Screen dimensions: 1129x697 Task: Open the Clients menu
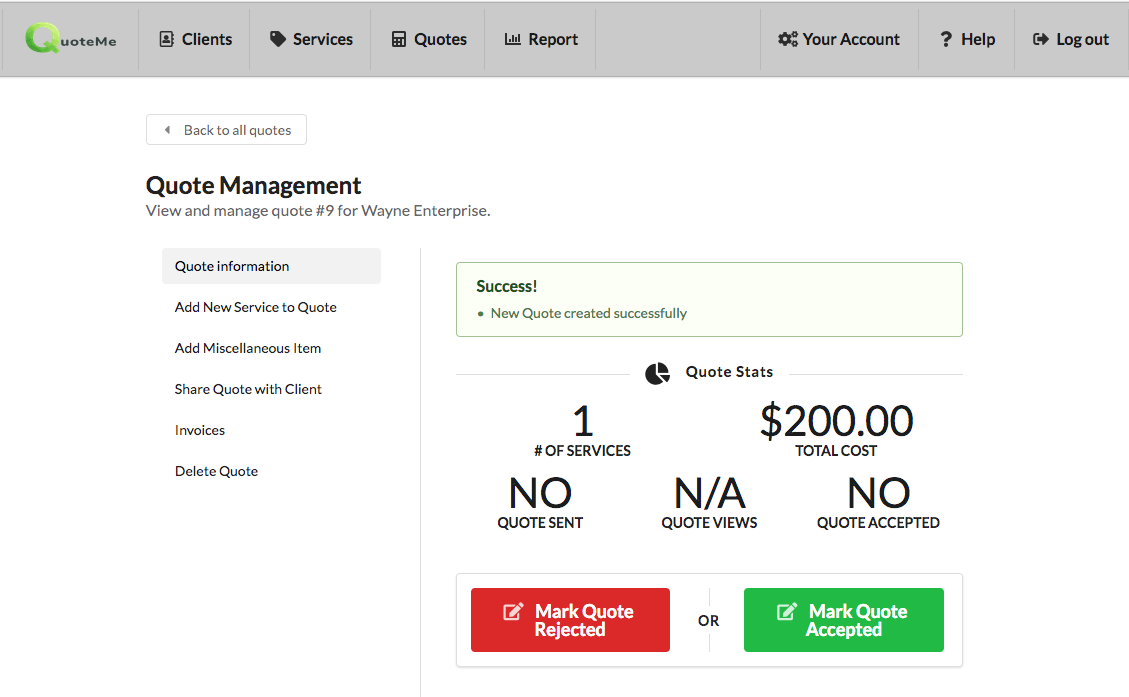coord(195,39)
